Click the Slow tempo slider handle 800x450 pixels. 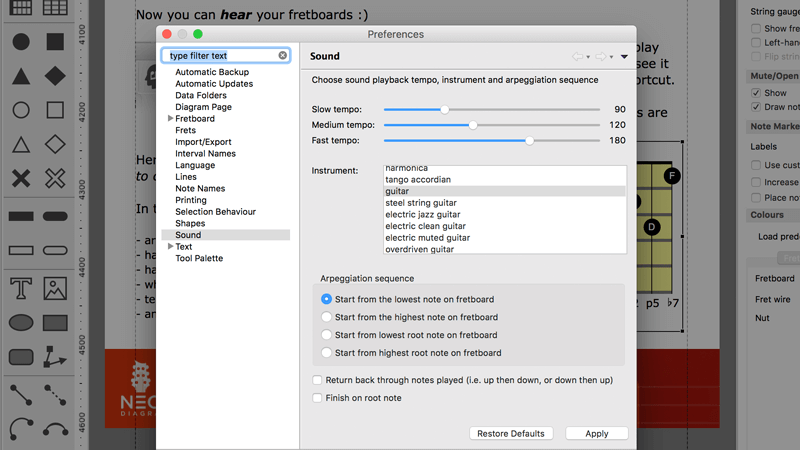[x=445, y=109]
